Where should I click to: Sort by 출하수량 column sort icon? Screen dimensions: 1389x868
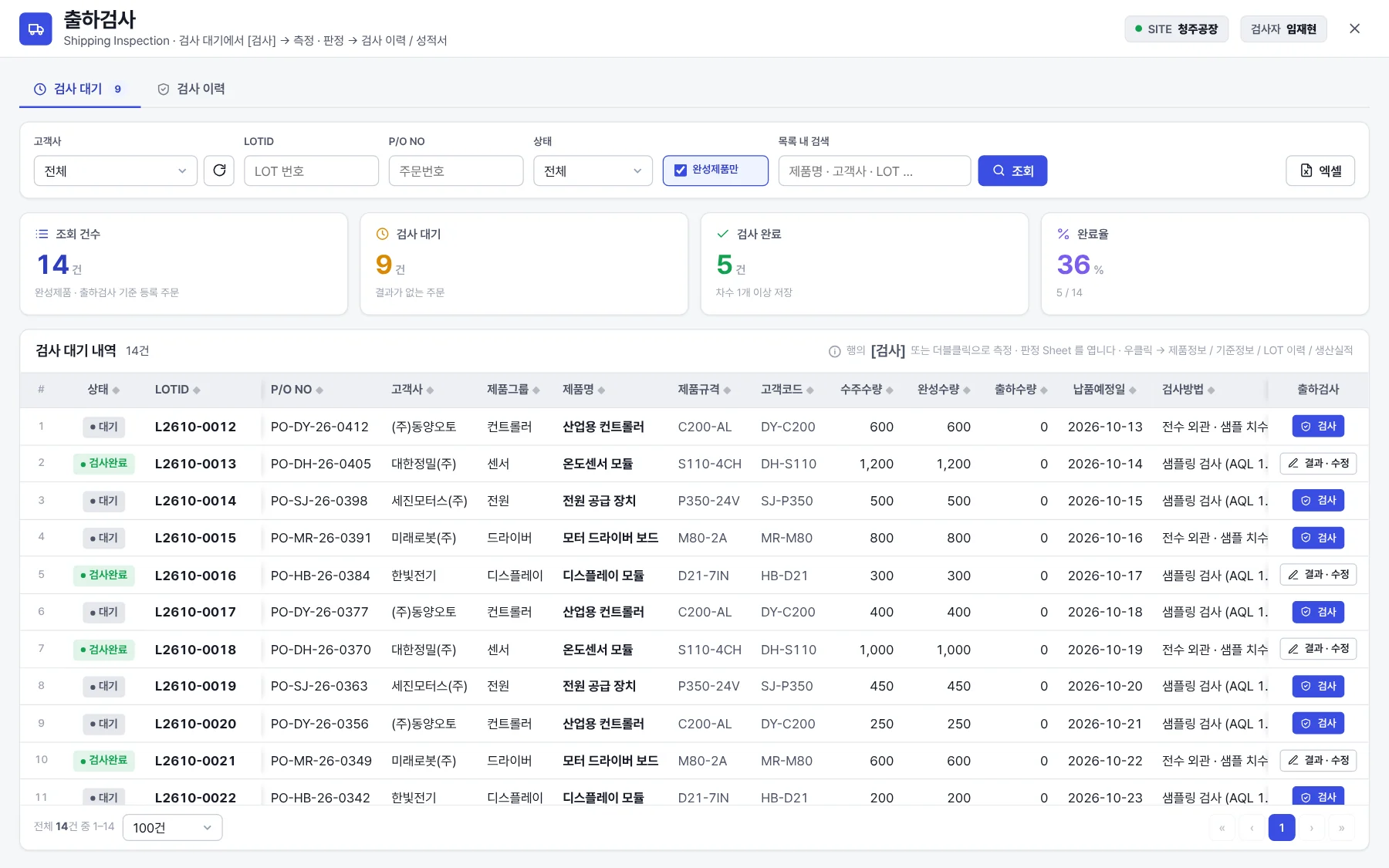[x=1044, y=390]
